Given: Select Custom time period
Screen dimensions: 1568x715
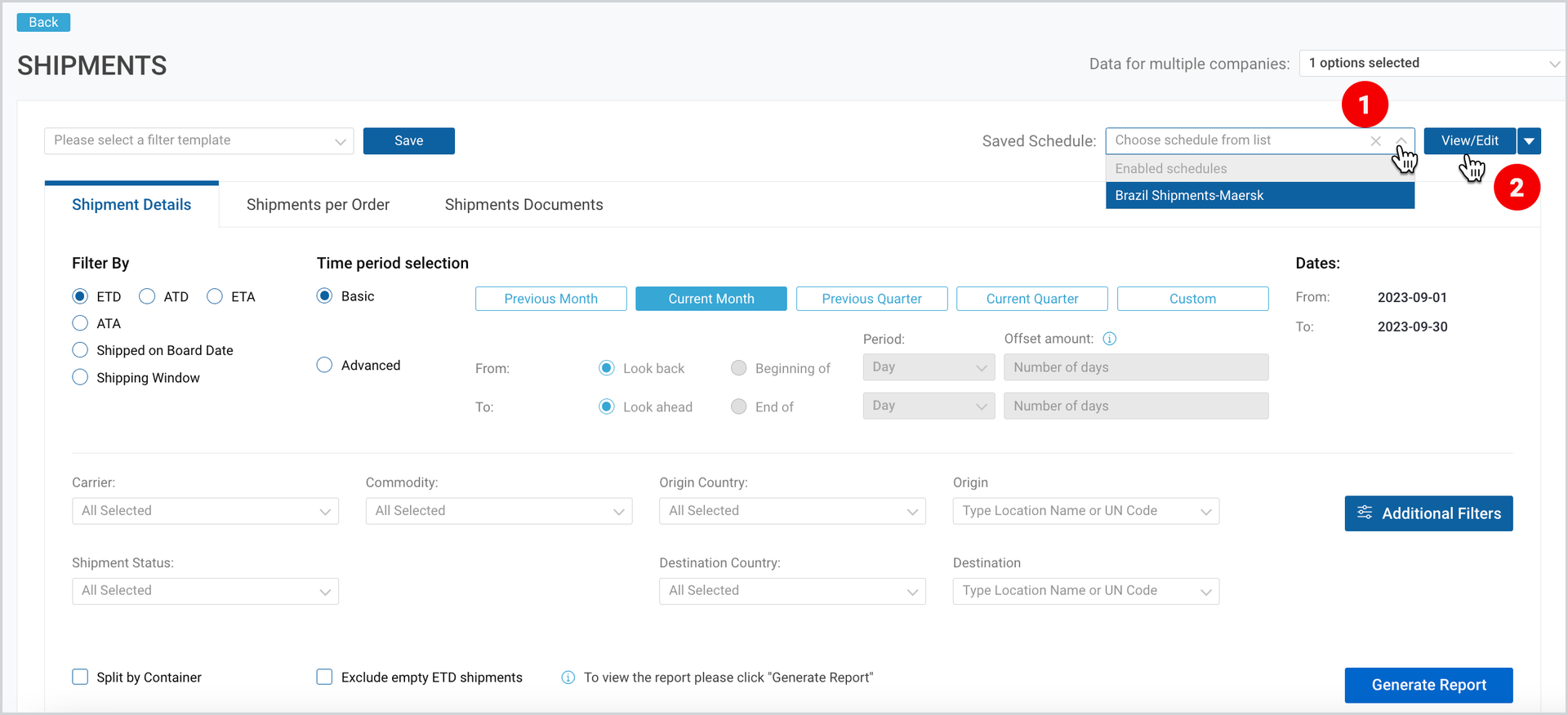Looking at the screenshot, I should [x=1193, y=299].
